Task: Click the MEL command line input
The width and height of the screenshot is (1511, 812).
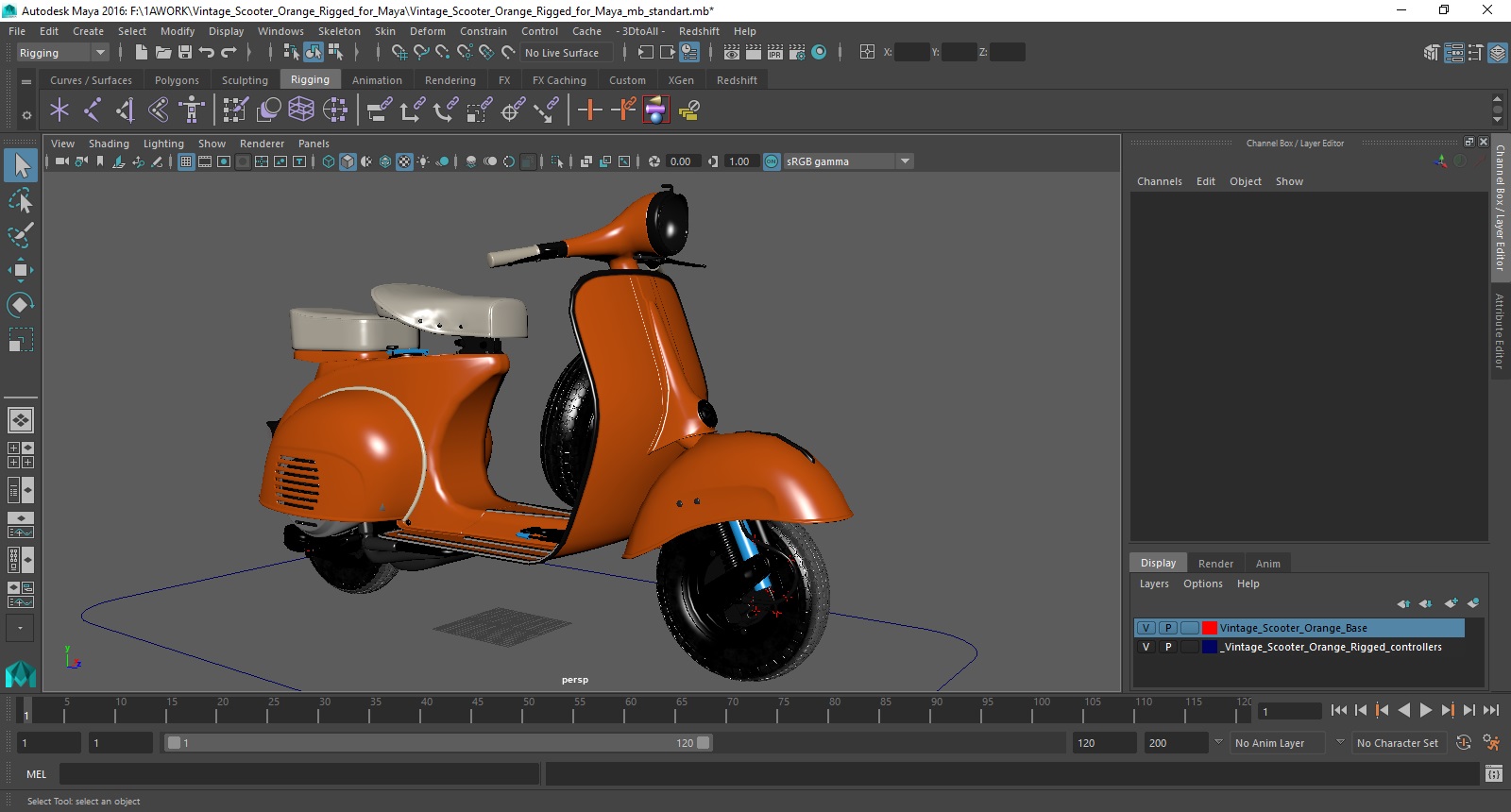Action: coord(299,774)
